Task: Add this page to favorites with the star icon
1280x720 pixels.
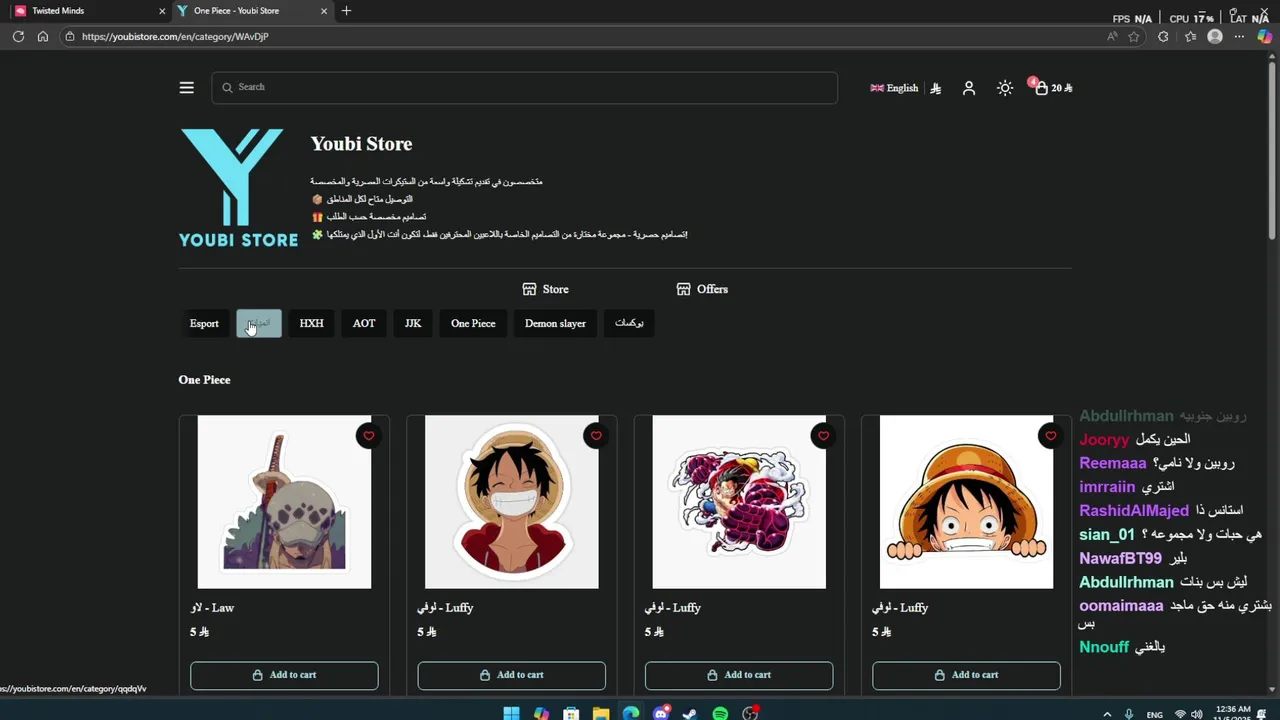Action: (x=1134, y=37)
